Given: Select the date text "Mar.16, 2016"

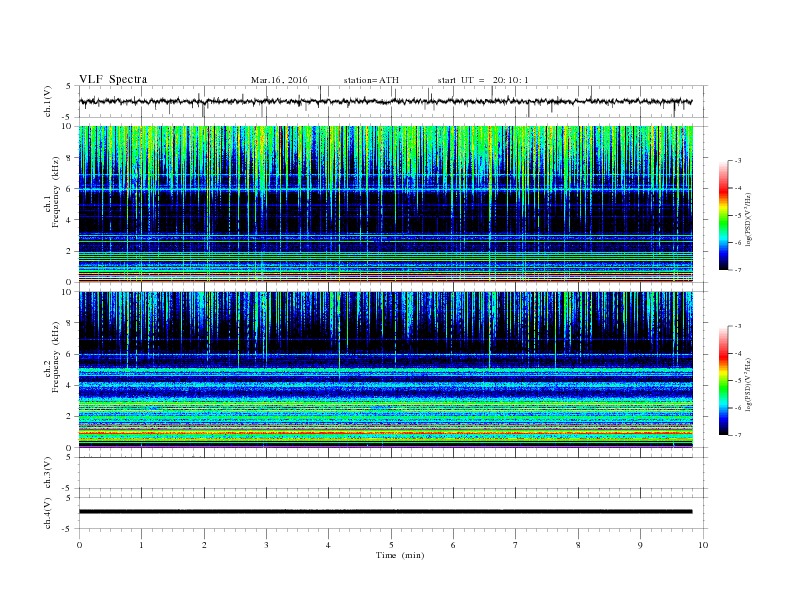Looking at the screenshot, I should [x=279, y=80].
